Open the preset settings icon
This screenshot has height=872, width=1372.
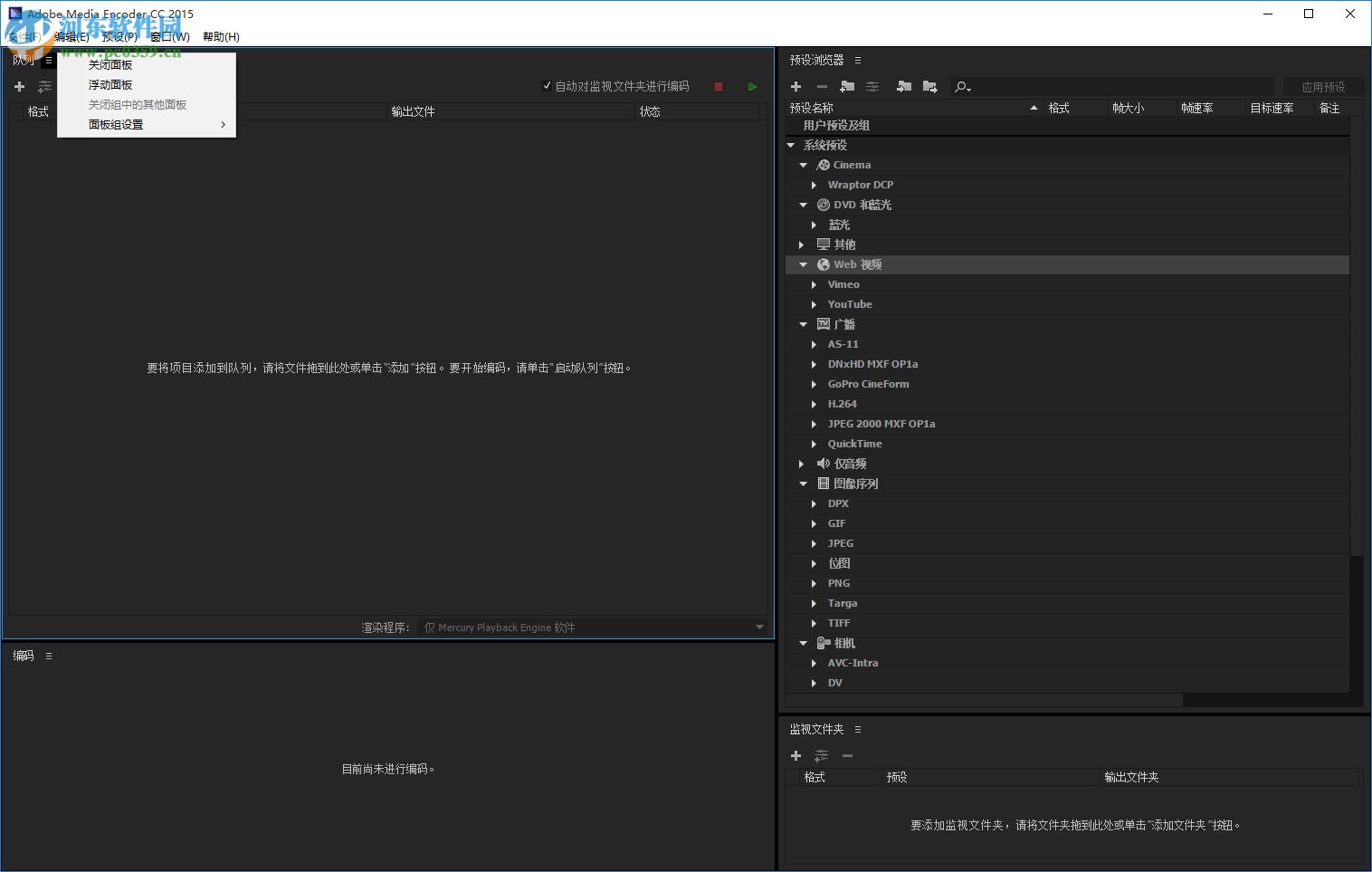(x=872, y=86)
